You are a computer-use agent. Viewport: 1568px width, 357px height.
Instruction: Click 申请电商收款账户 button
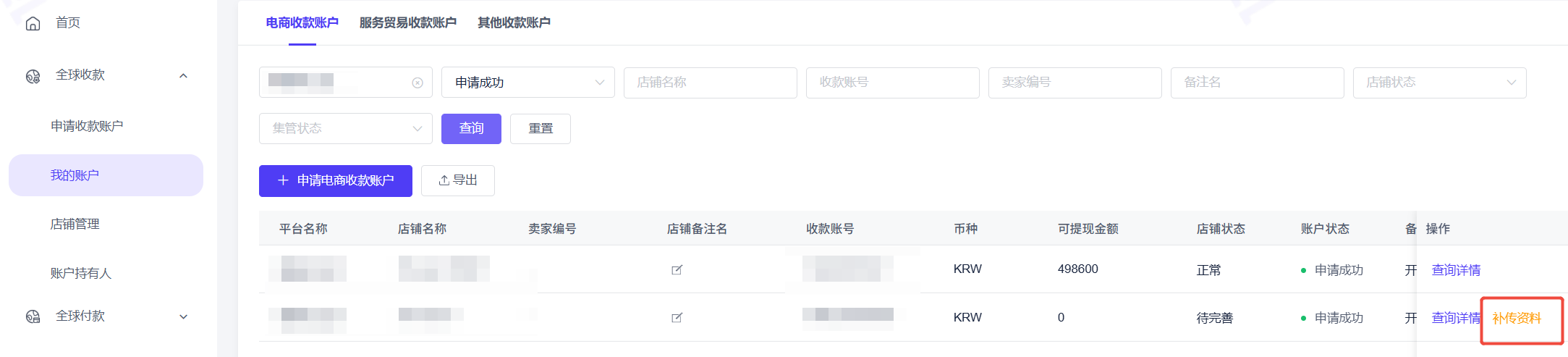point(336,181)
